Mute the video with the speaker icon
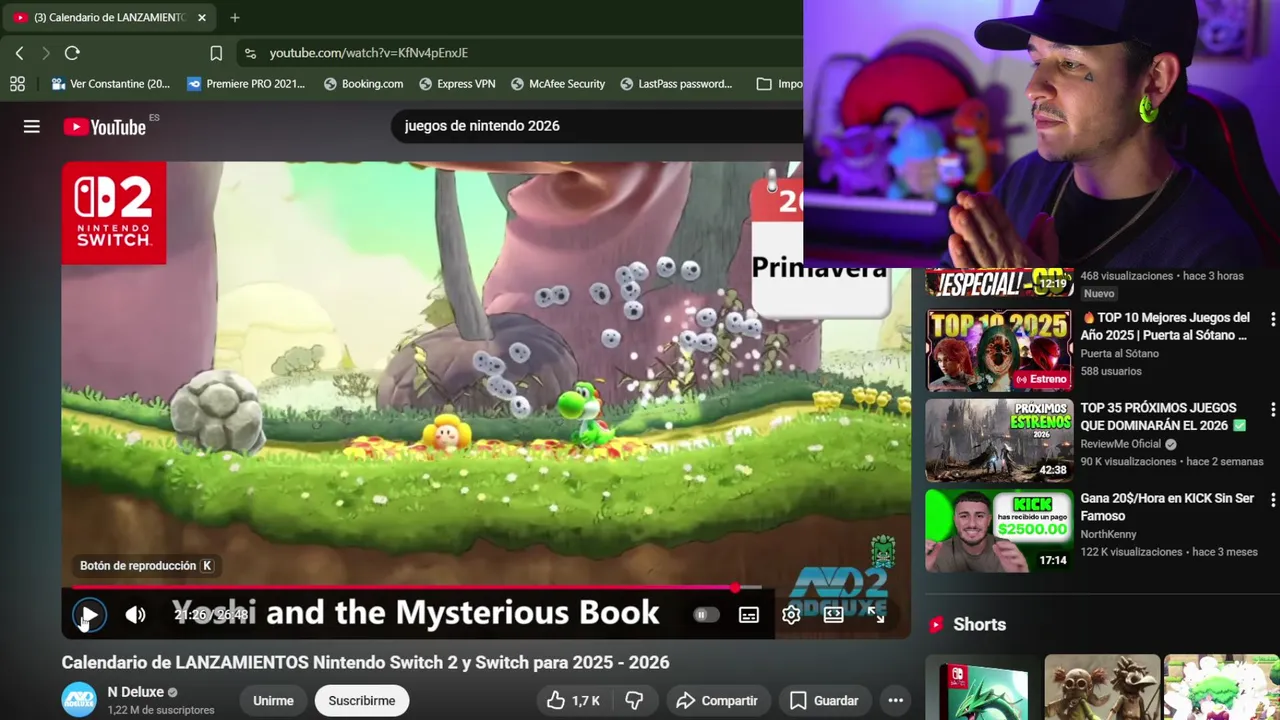 (135, 615)
